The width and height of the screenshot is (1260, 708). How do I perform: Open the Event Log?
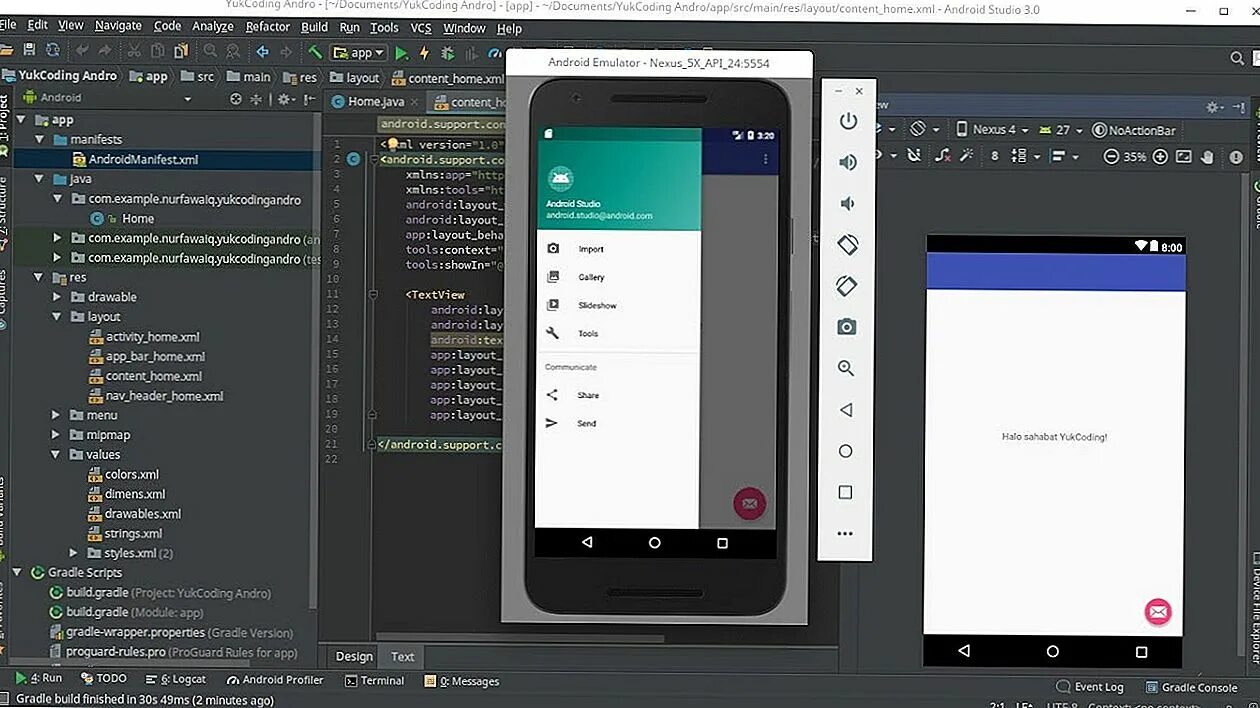(x=1090, y=687)
